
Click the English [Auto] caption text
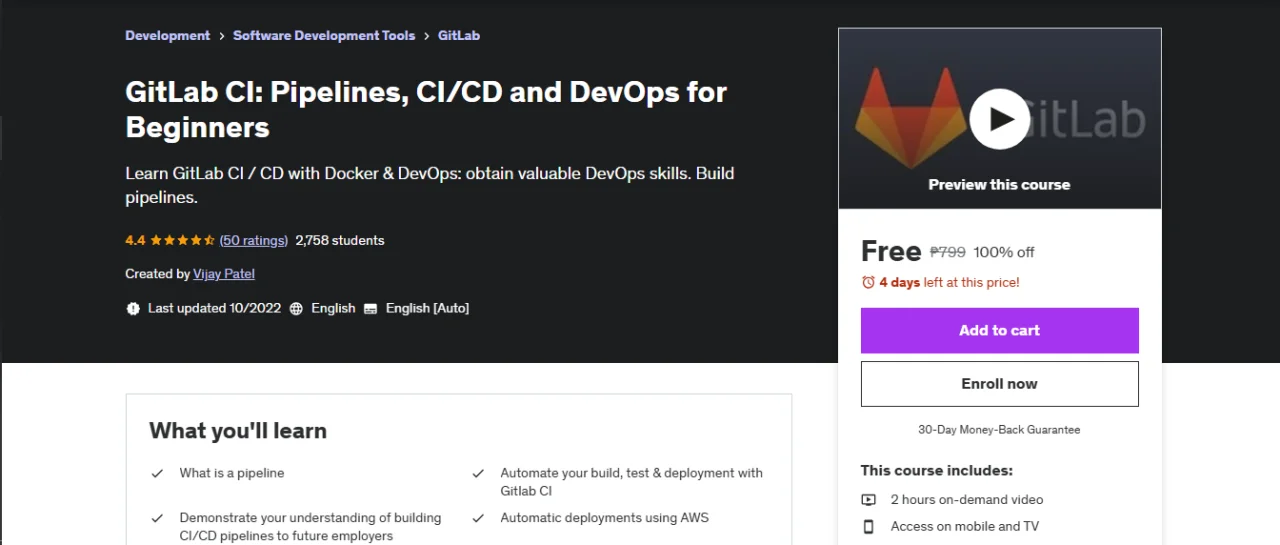point(427,308)
